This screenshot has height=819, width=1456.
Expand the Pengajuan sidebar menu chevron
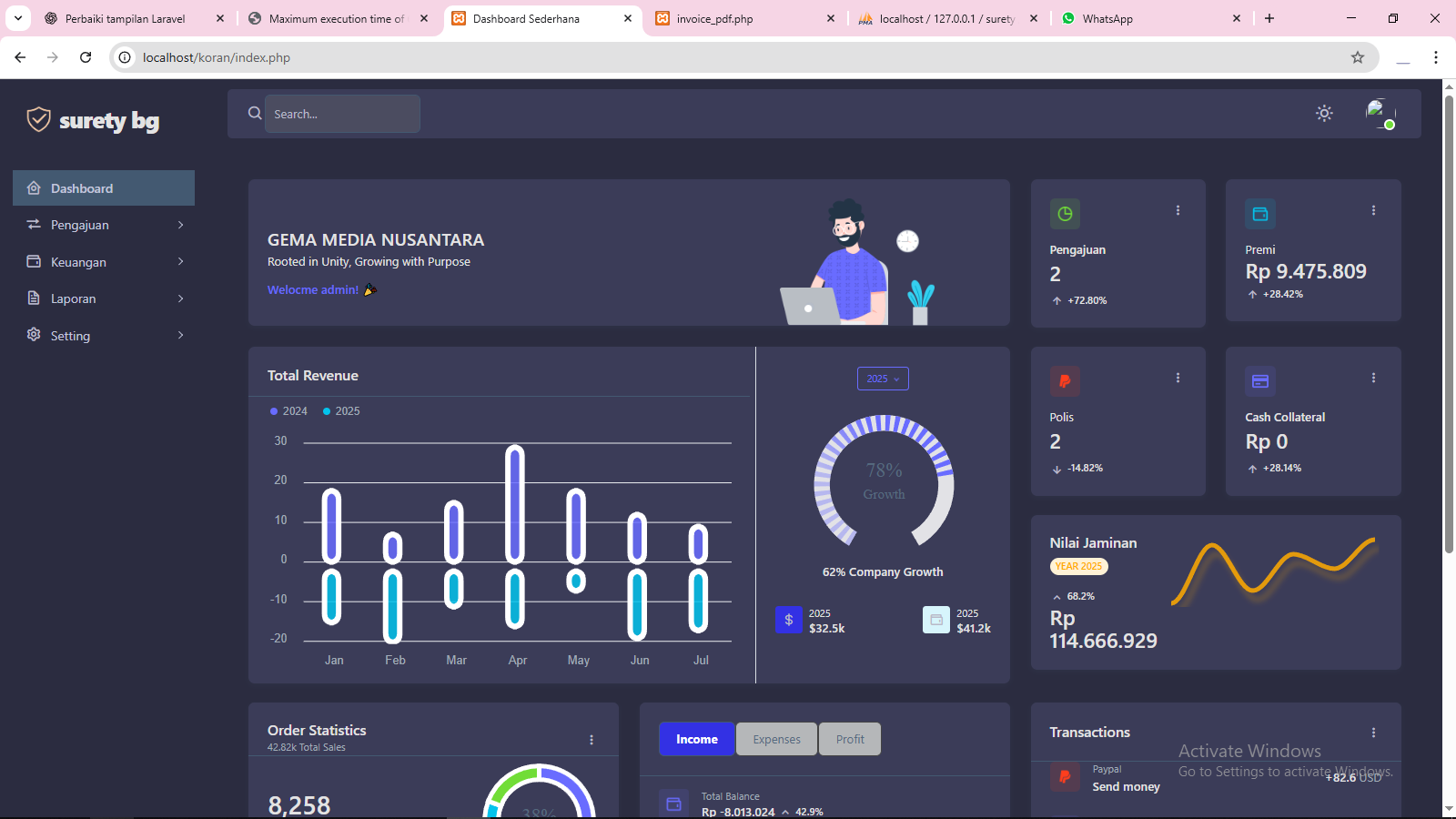click(x=180, y=225)
